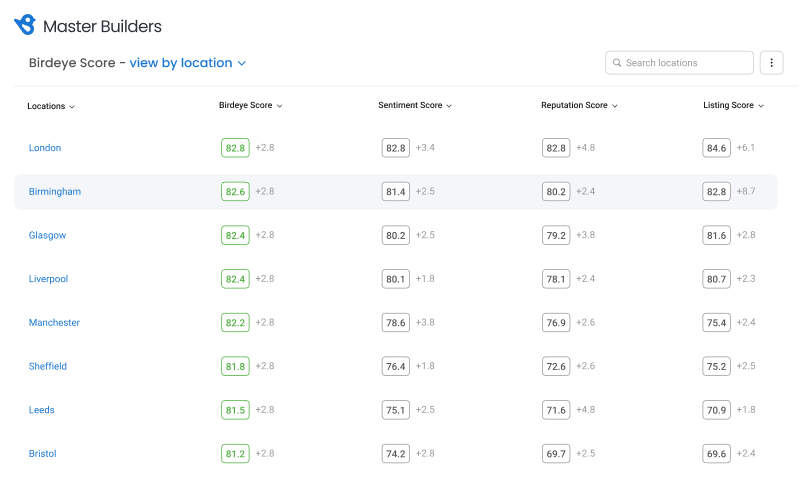Click Birmingham's Reputation Score 80.2
This screenshot has width=812, height=479.
[556, 192]
